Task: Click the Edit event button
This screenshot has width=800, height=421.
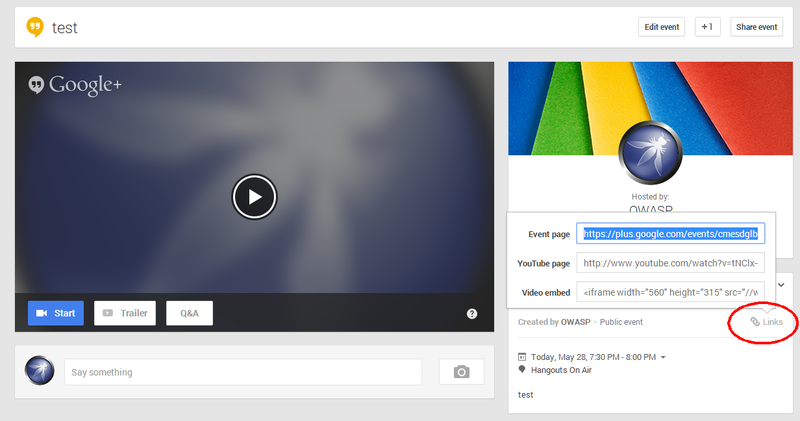Action: (x=661, y=27)
